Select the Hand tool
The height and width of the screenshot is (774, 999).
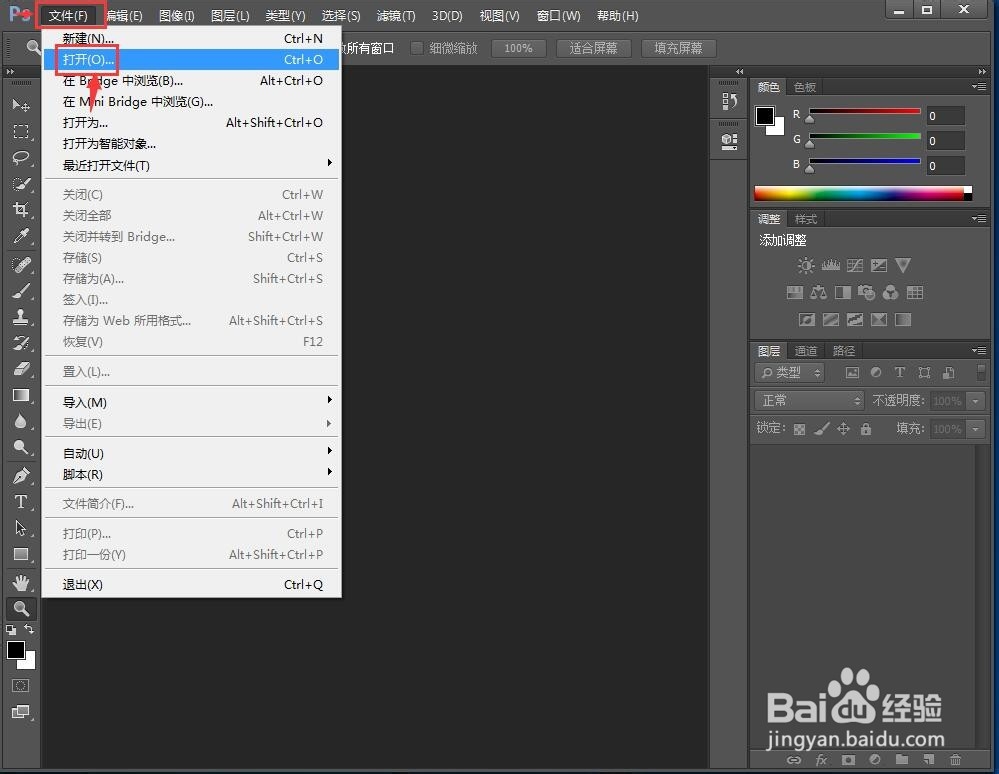tap(21, 582)
